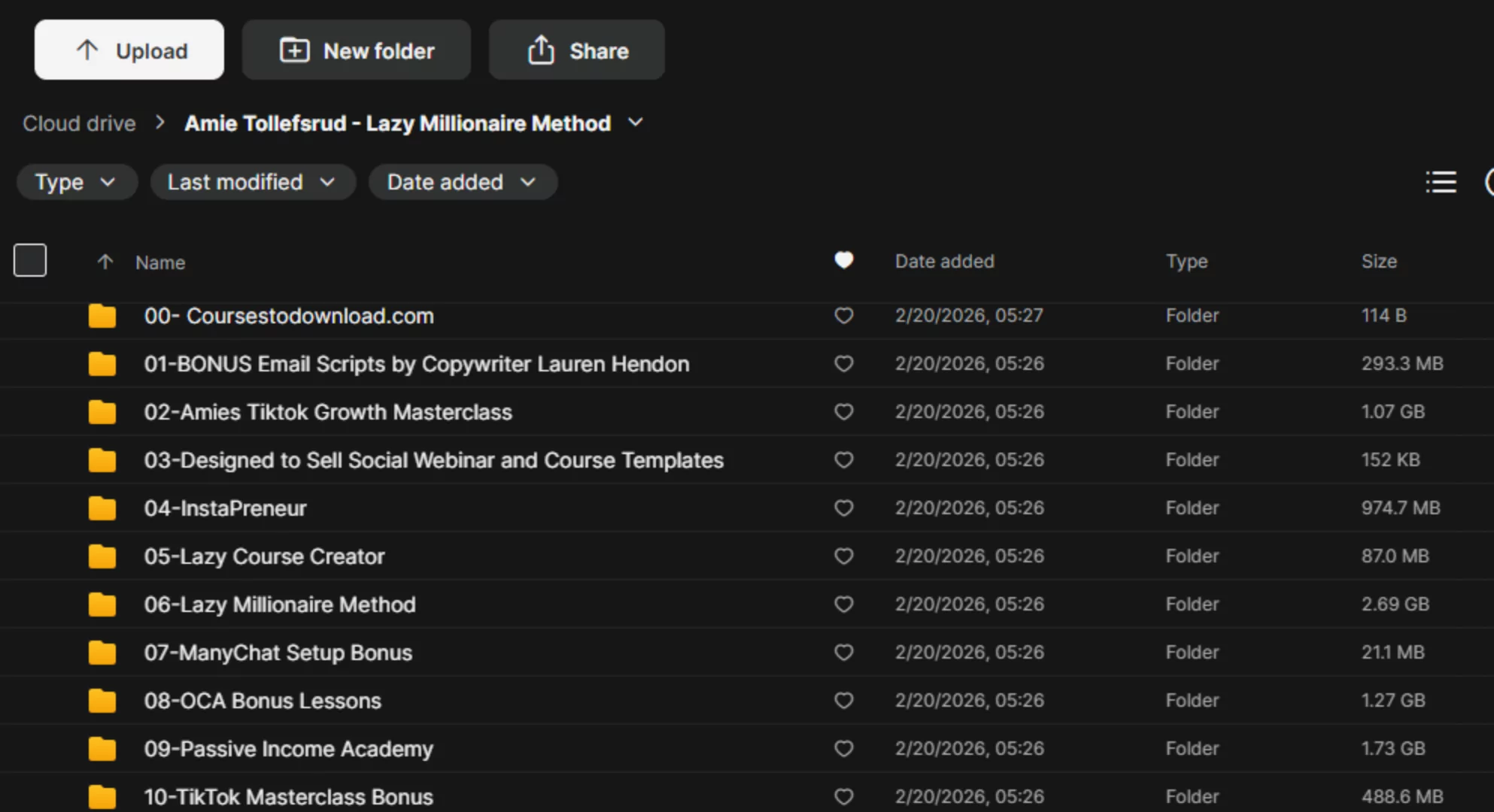Favorite the 02-Amies Tiktok Growth Masterclass folder
Screen dimensions: 1494x812
point(843,412)
